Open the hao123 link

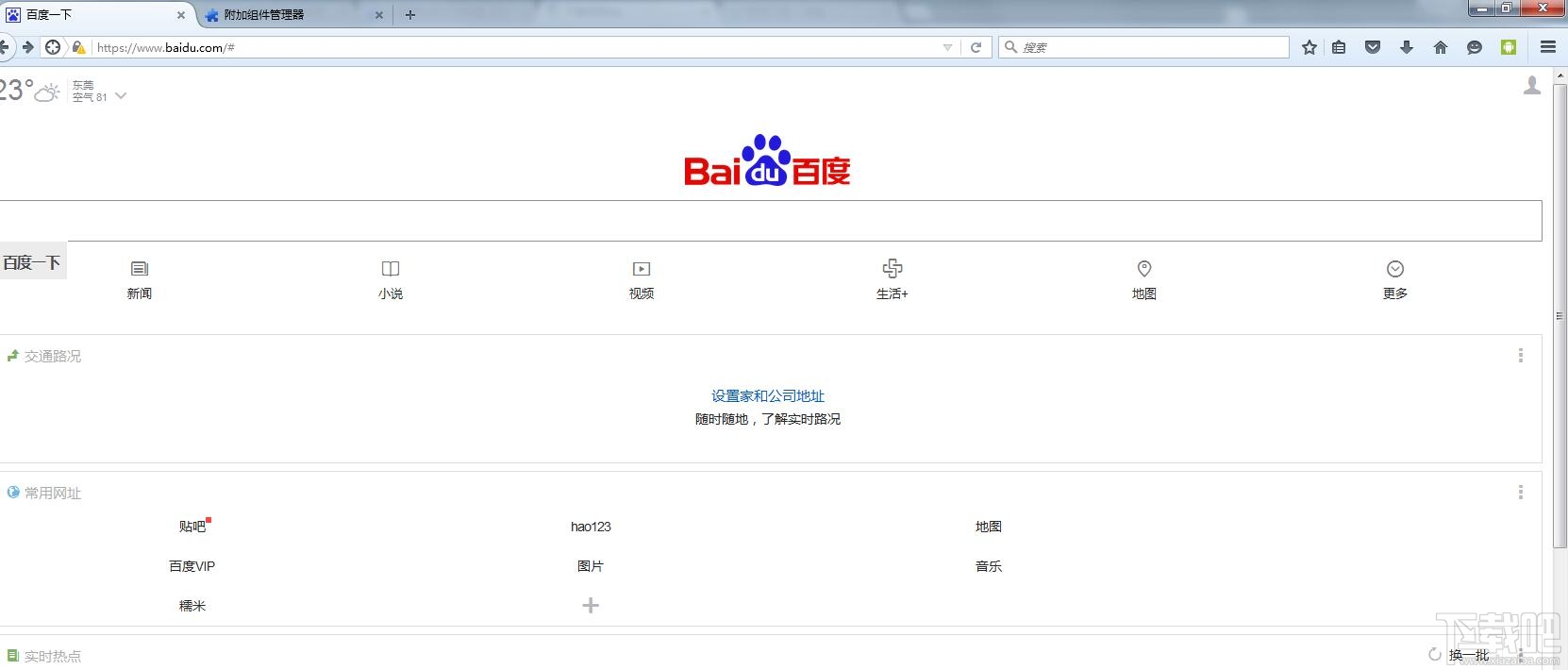click(591, 527)
